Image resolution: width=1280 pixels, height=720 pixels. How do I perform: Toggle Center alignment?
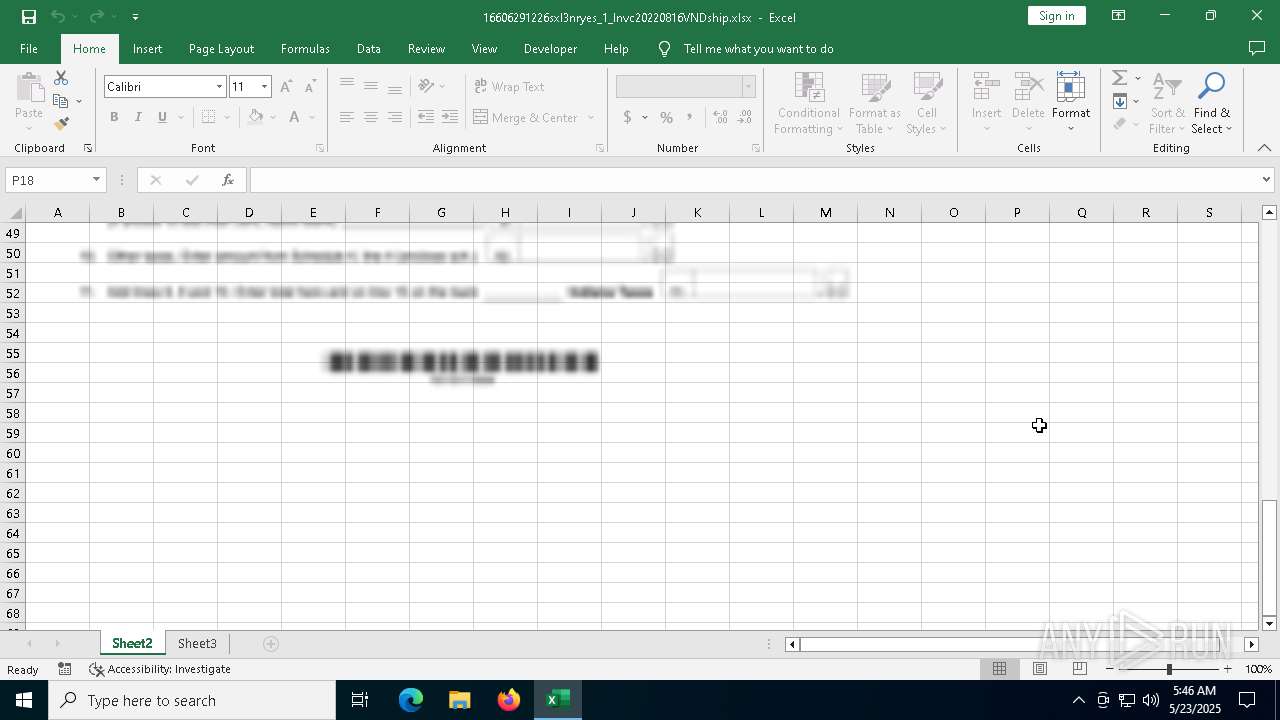[x=370, y=117]
